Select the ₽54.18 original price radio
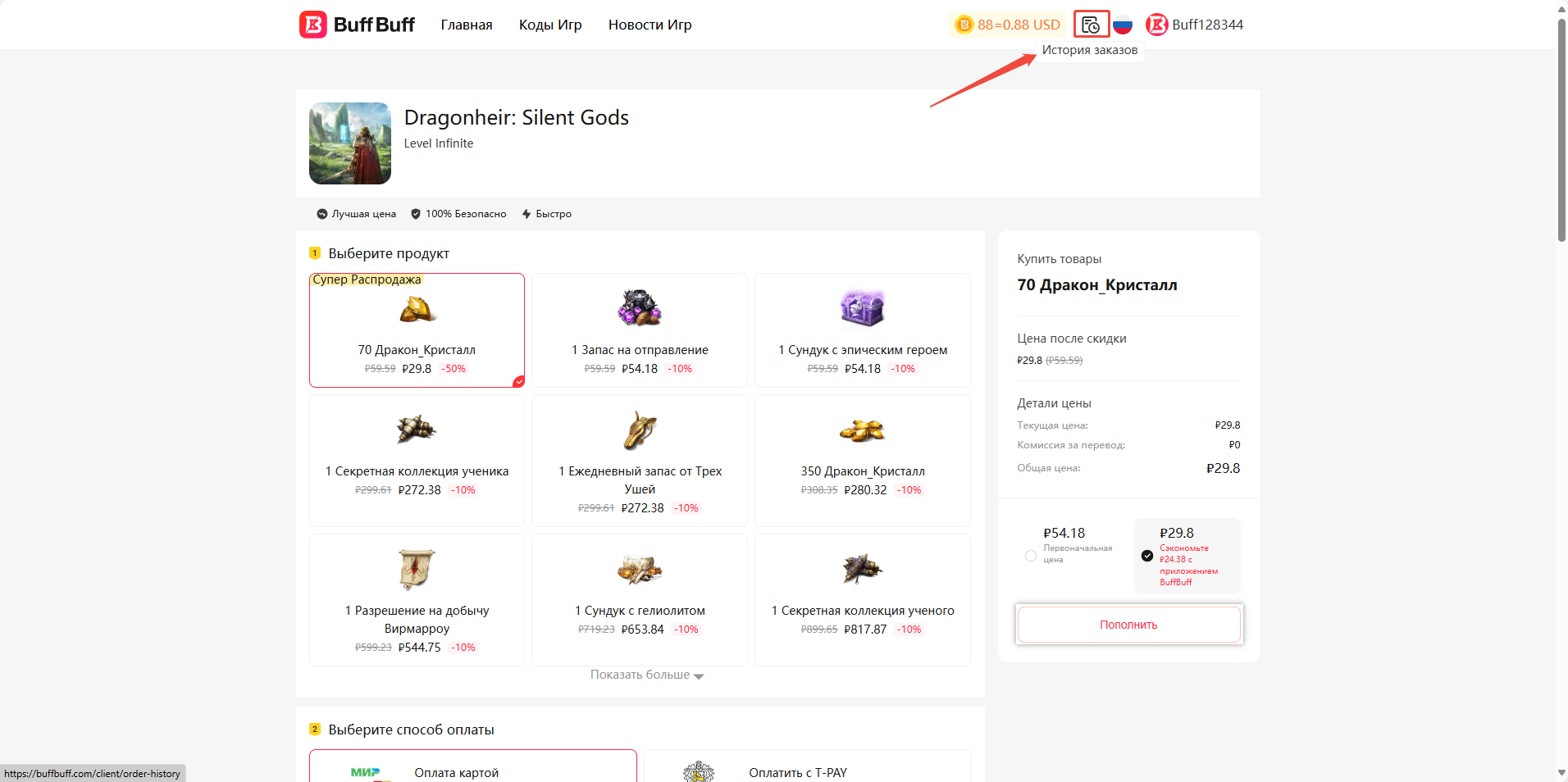This screenshot has height=782, width=1568. pos(1031,556)
